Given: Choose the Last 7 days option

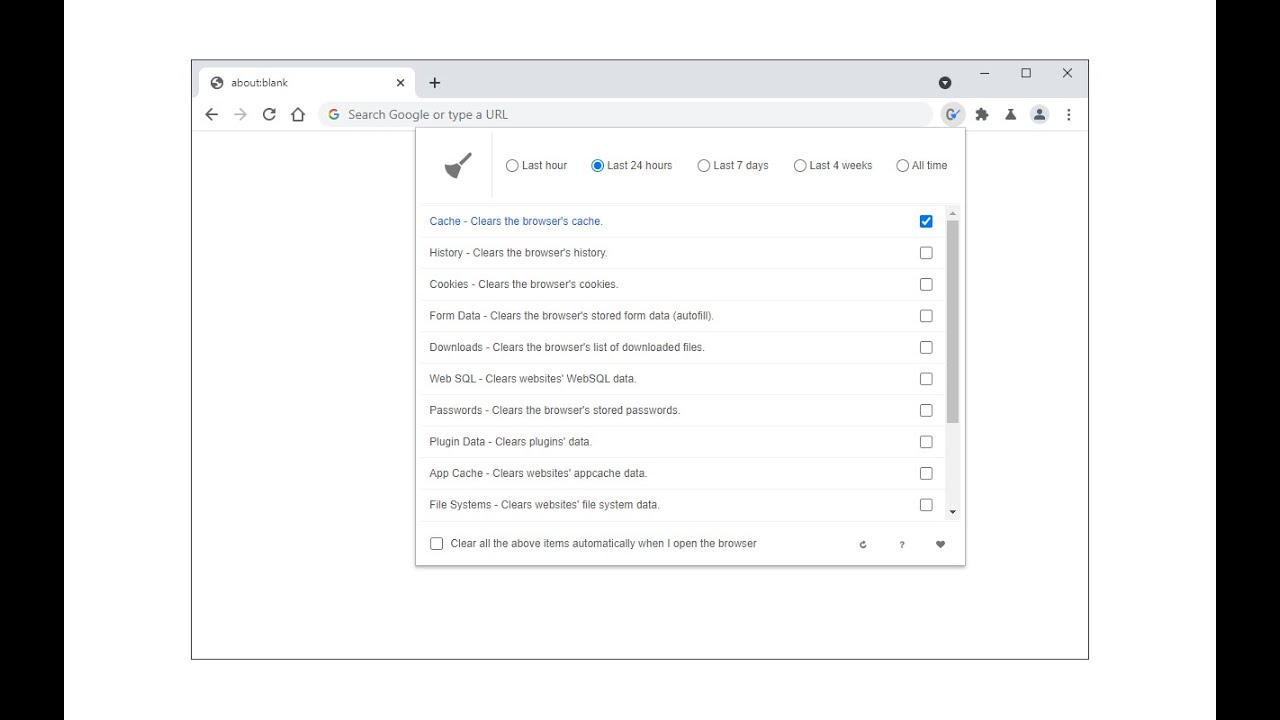Looking at the screenshot, I should [703, 166].
